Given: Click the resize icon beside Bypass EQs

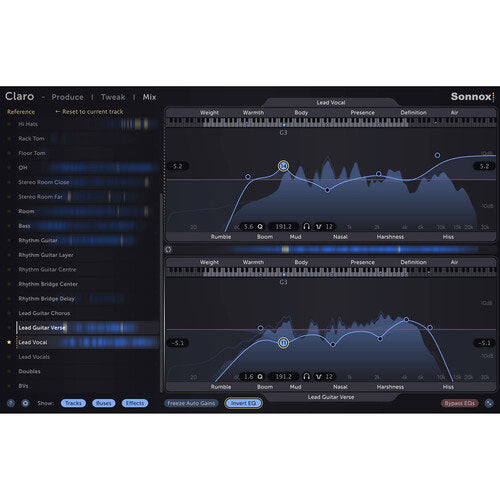Looking at the screenshot, I should point(489,403).
